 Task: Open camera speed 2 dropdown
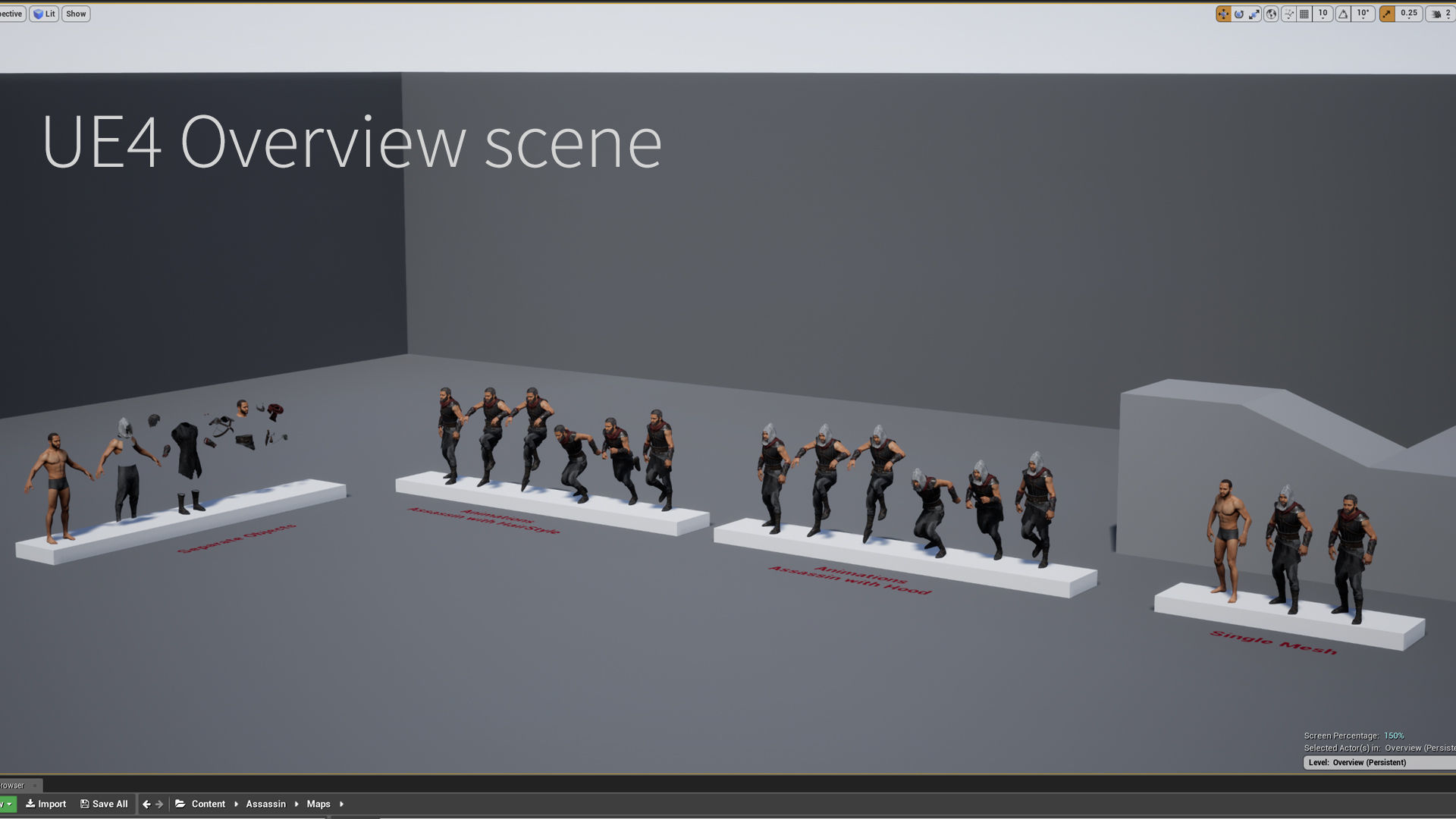pyautogui.click(x=1441, y=14)
